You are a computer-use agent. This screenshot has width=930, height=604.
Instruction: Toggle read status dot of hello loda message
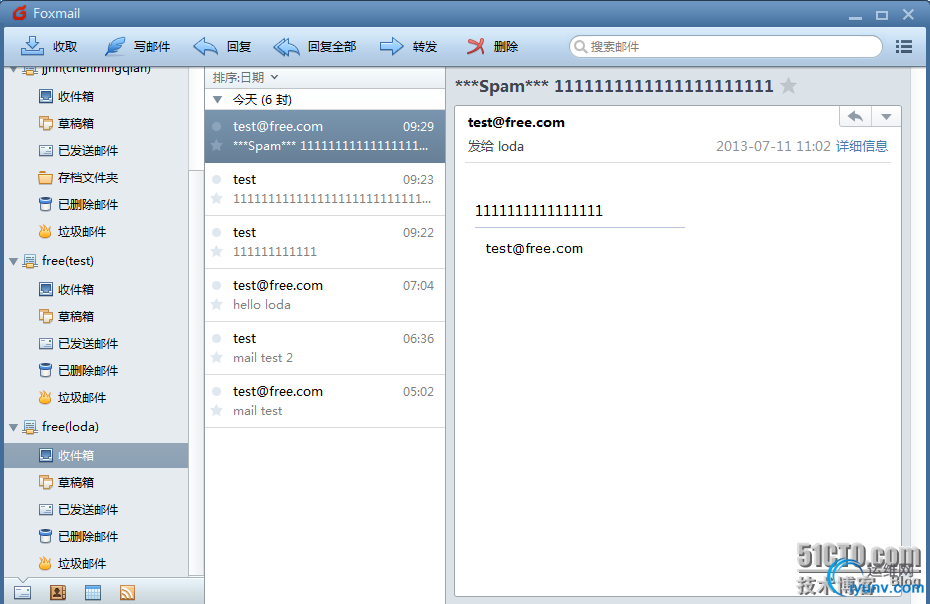pos(217,285)
